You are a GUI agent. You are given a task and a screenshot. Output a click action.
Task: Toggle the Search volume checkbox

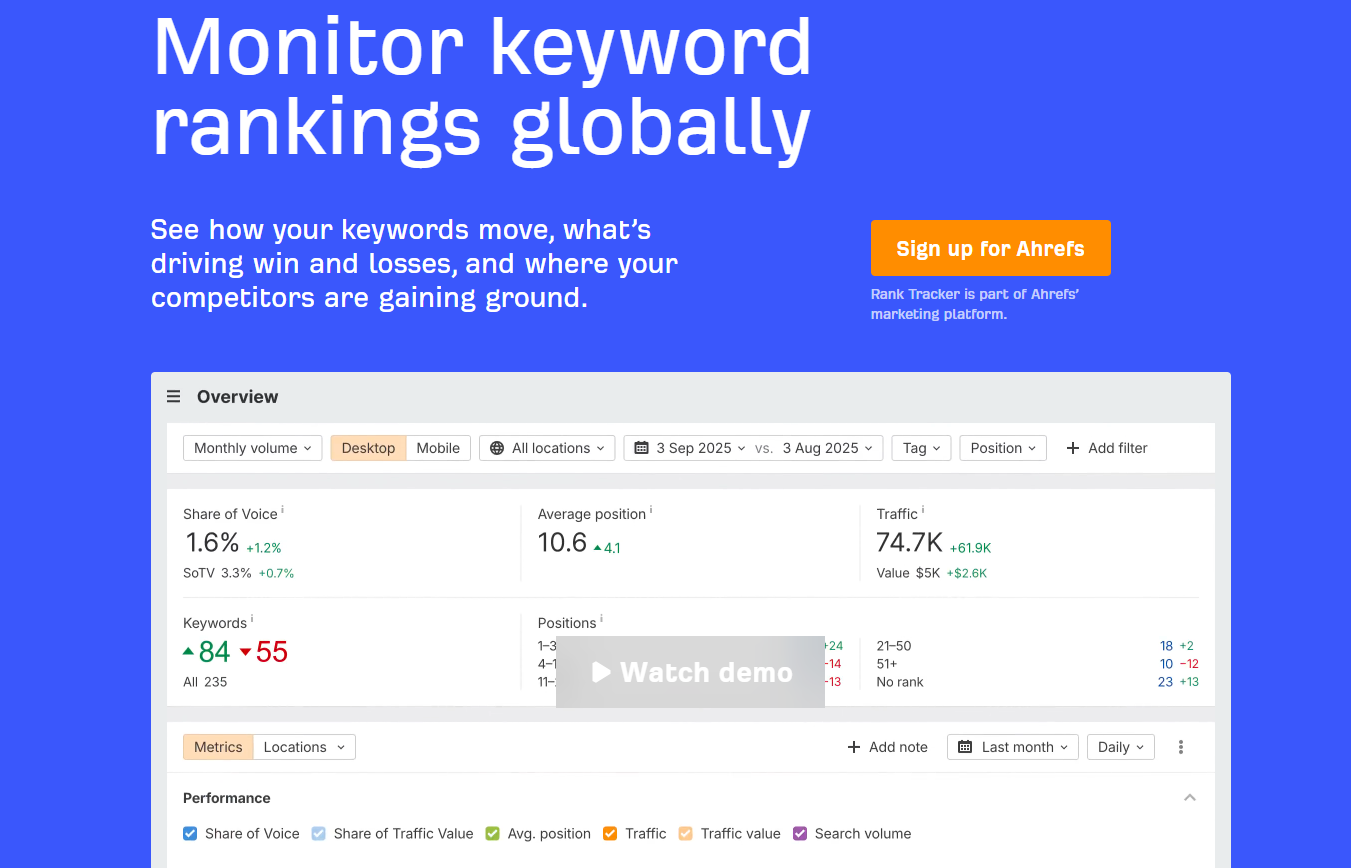point(800,833)
